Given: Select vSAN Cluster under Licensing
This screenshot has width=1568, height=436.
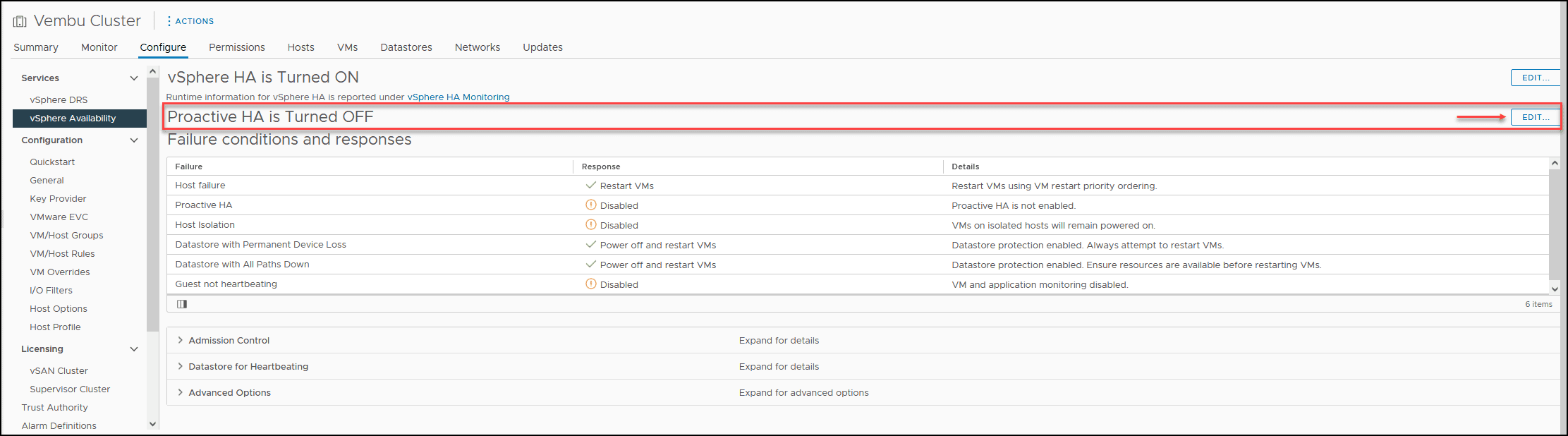Looking at the screenshot, I should [x=59, y=371].
